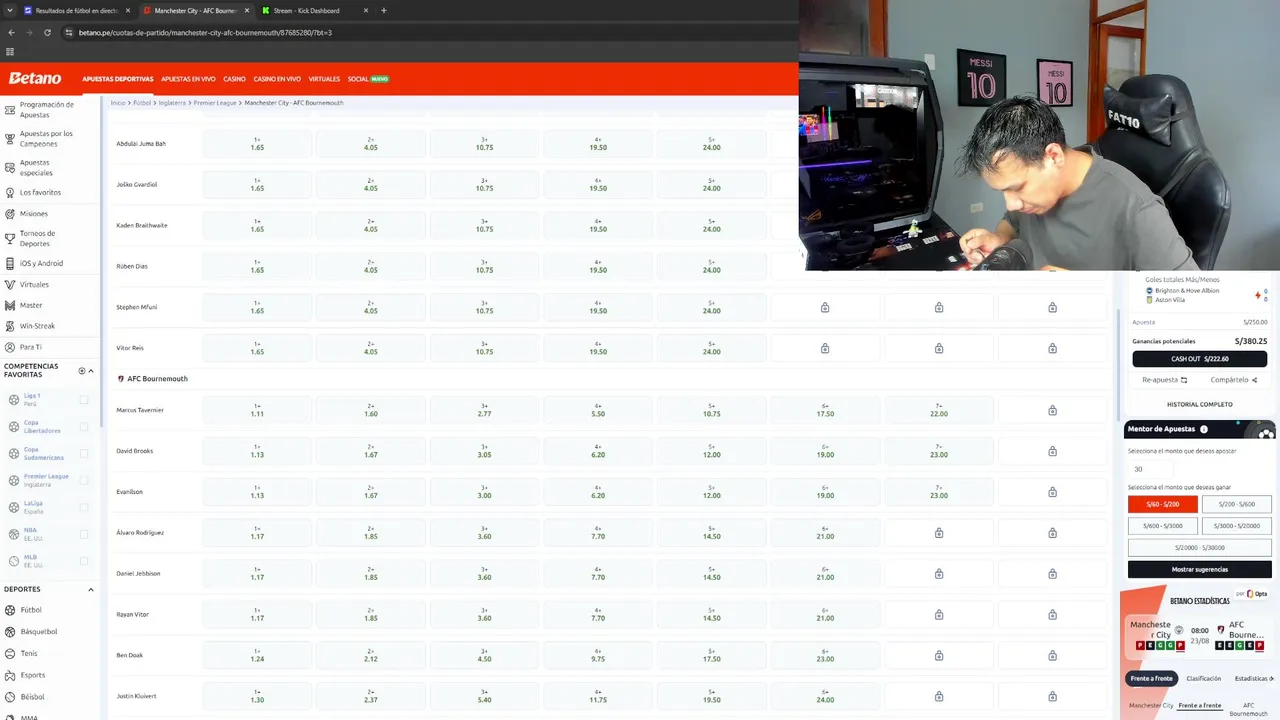Click the Torneos de Deportes trophy icon
Viewport: 1280px width, 720px height.
click(x=10, y=238)
